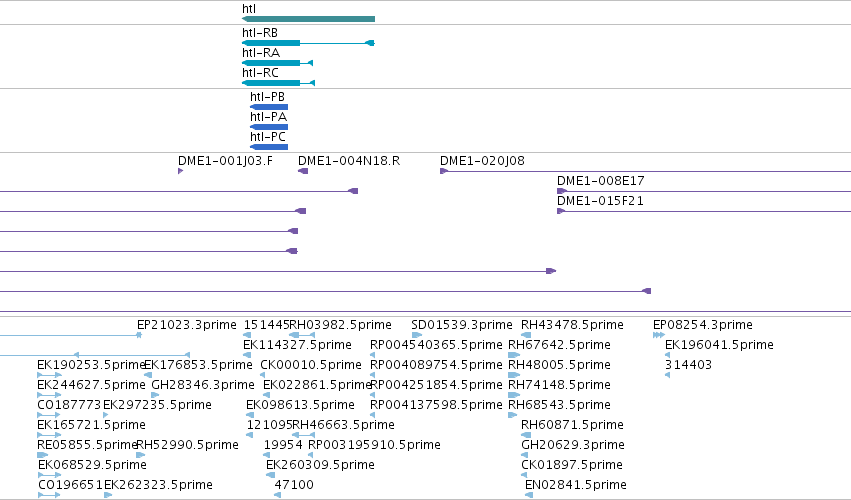Click the RP004251854.5prime label

point(436,385)
